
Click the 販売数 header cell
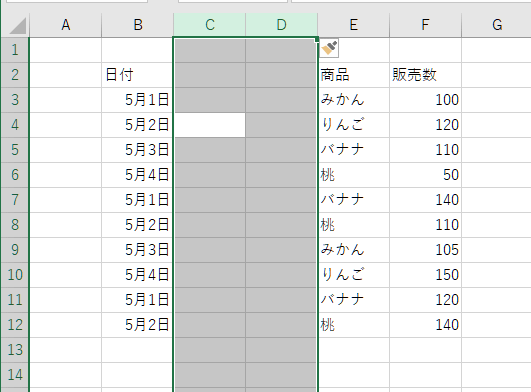pyautogui.click(x=425, y=75)
